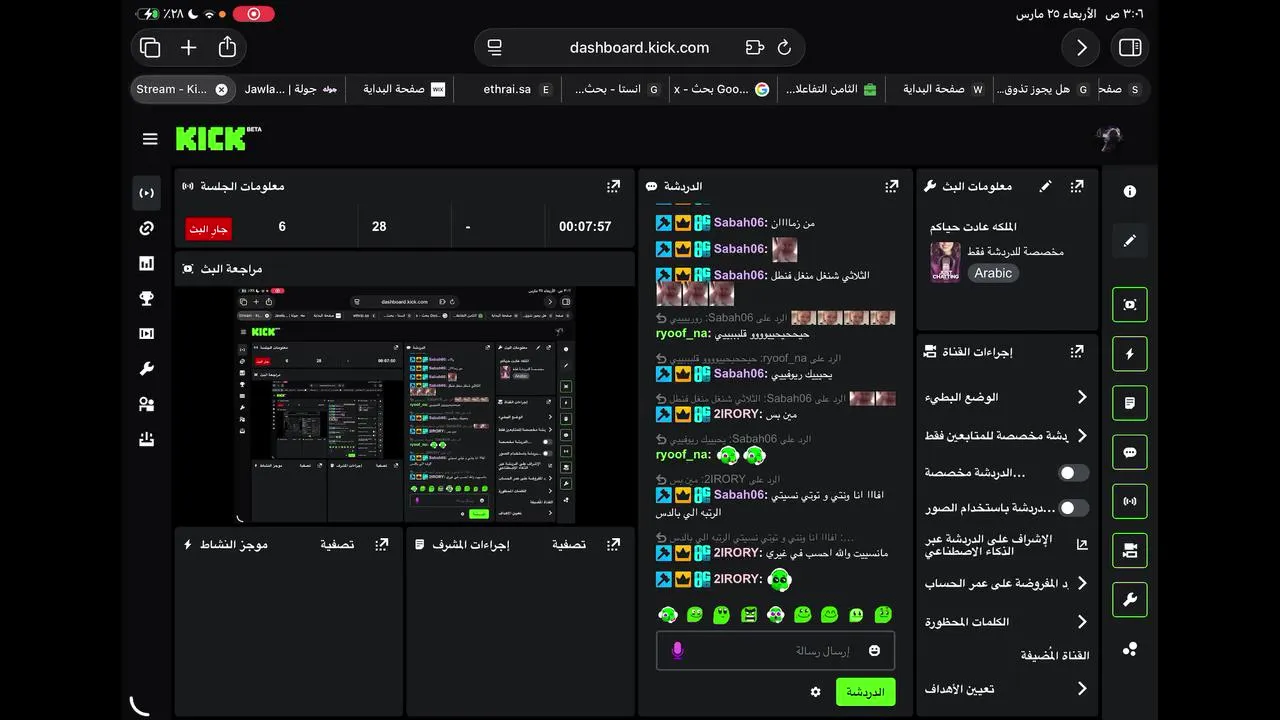Click the مراجعة البث stream preview thumbnail
1280x720 pixels.
405,405
